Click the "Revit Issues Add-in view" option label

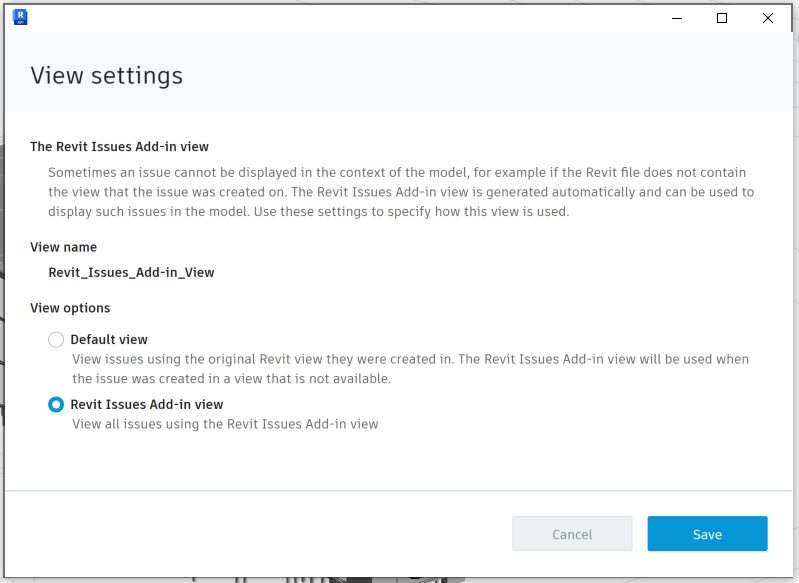pyautogui.click(x=146, y=405)
